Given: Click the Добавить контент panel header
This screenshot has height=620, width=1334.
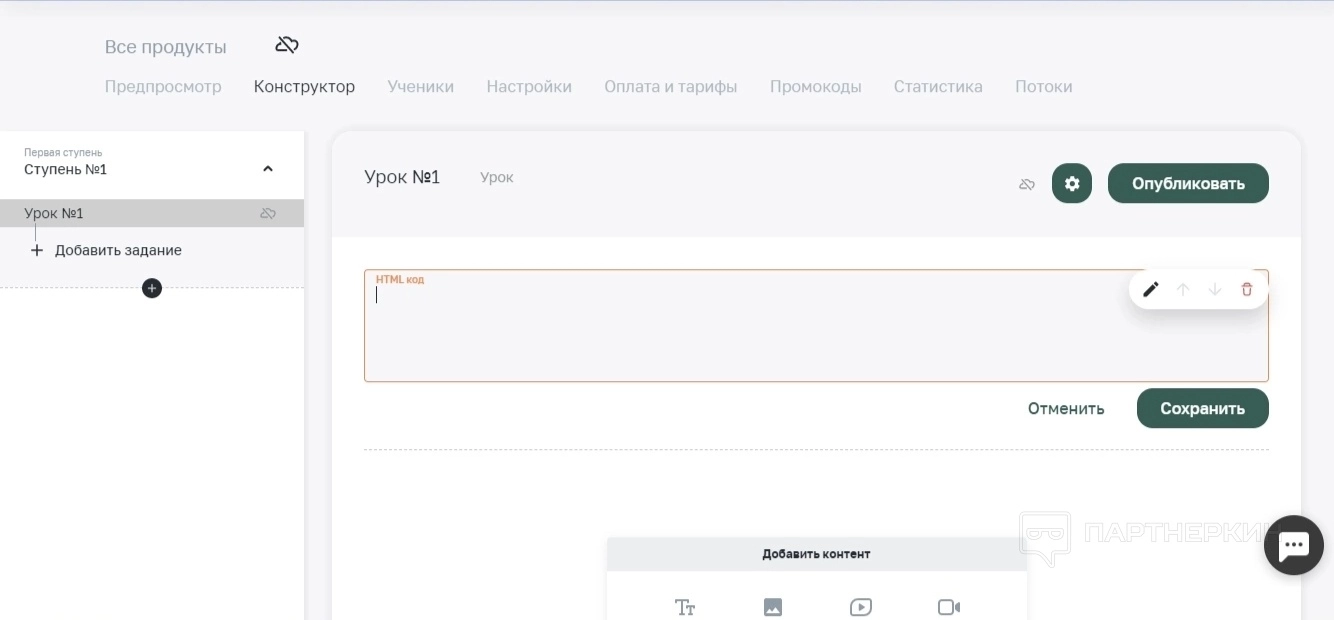Looking at the screenshot, I should [x=816, y=554].
